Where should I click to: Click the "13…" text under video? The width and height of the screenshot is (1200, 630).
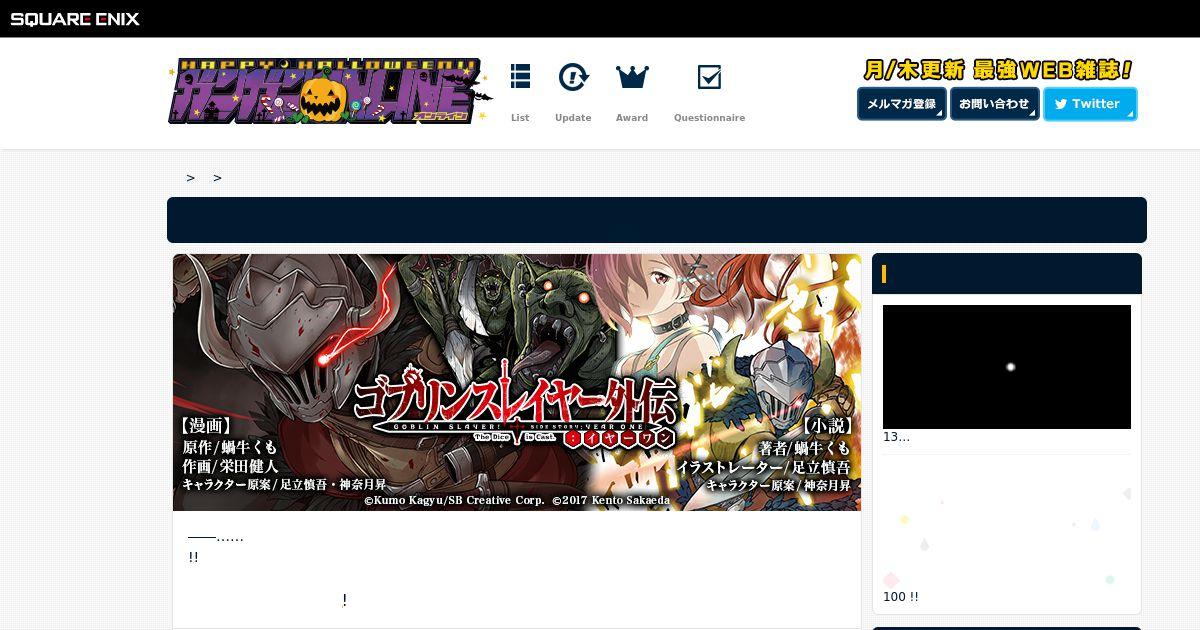point(896,437)
